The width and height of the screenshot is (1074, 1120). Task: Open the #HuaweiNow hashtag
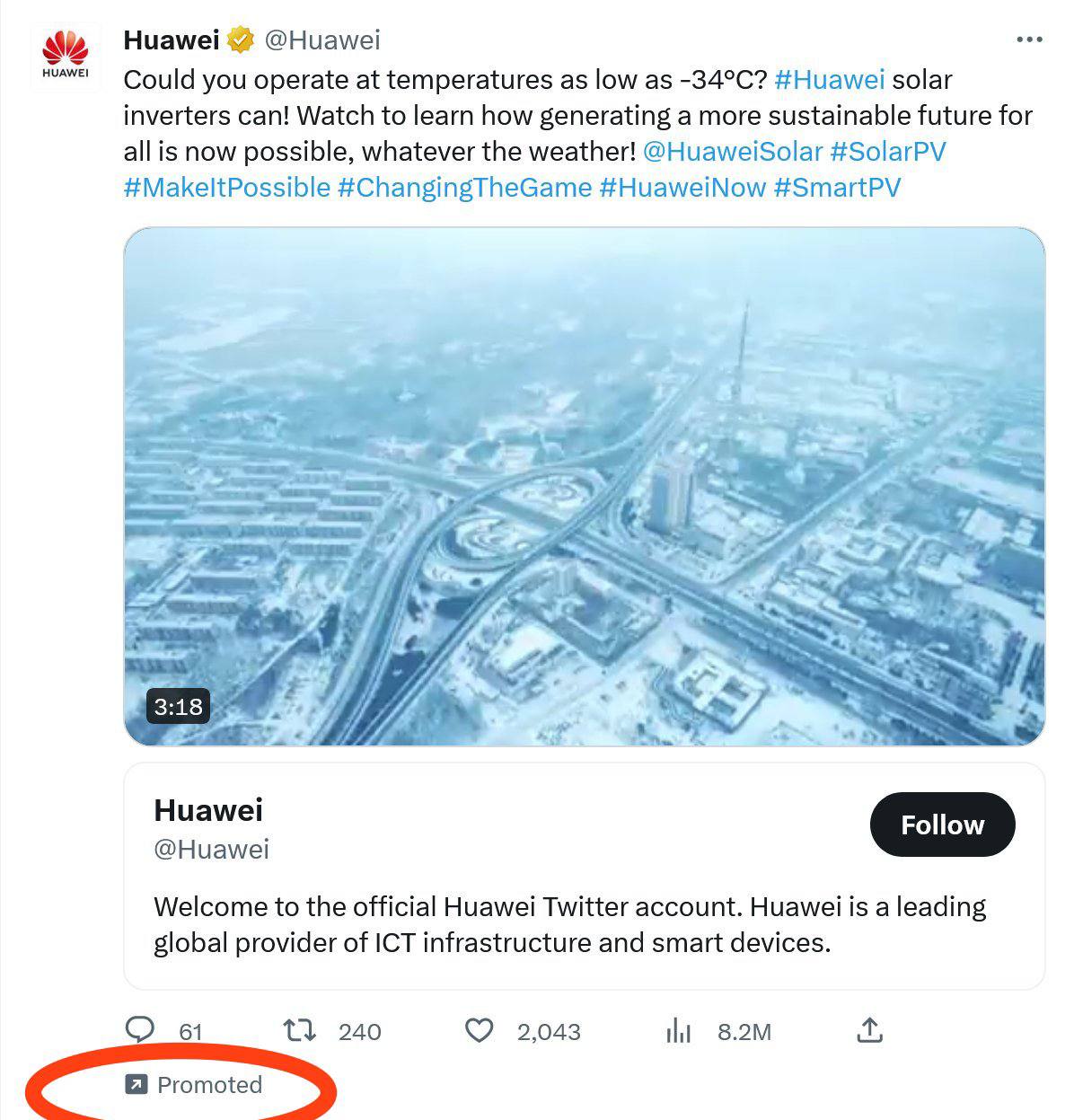682,188
